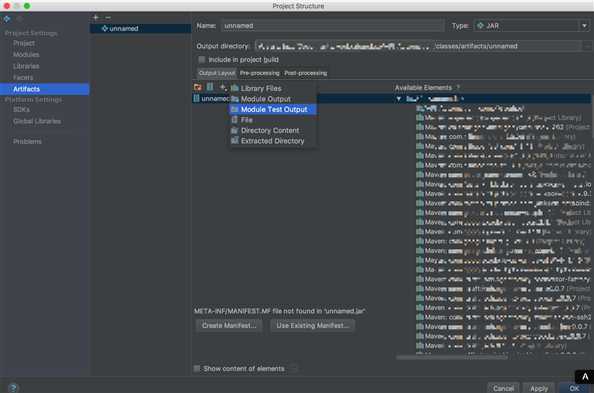Click the back navigation arrow icon
Viewport: 594px width, 393px height.
coord(7,19)
